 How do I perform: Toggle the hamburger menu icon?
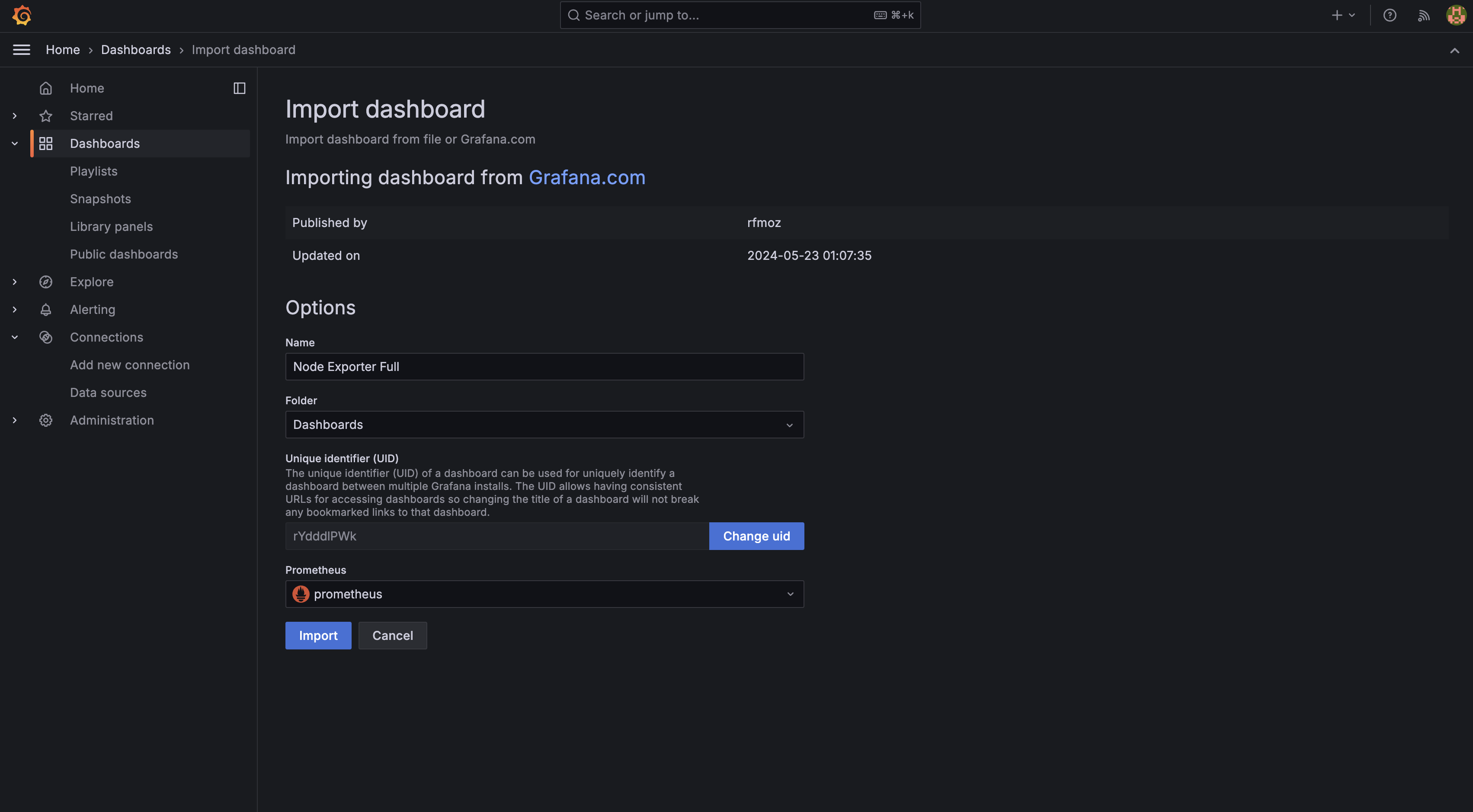point(22,50)
